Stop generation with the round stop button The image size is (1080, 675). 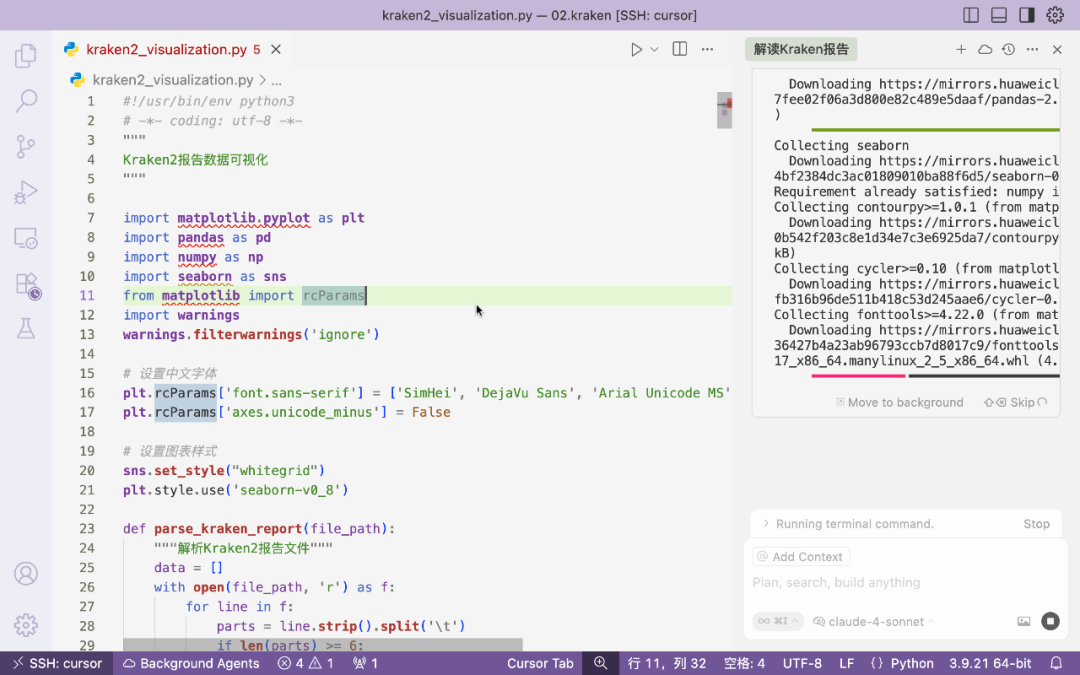1050,621
